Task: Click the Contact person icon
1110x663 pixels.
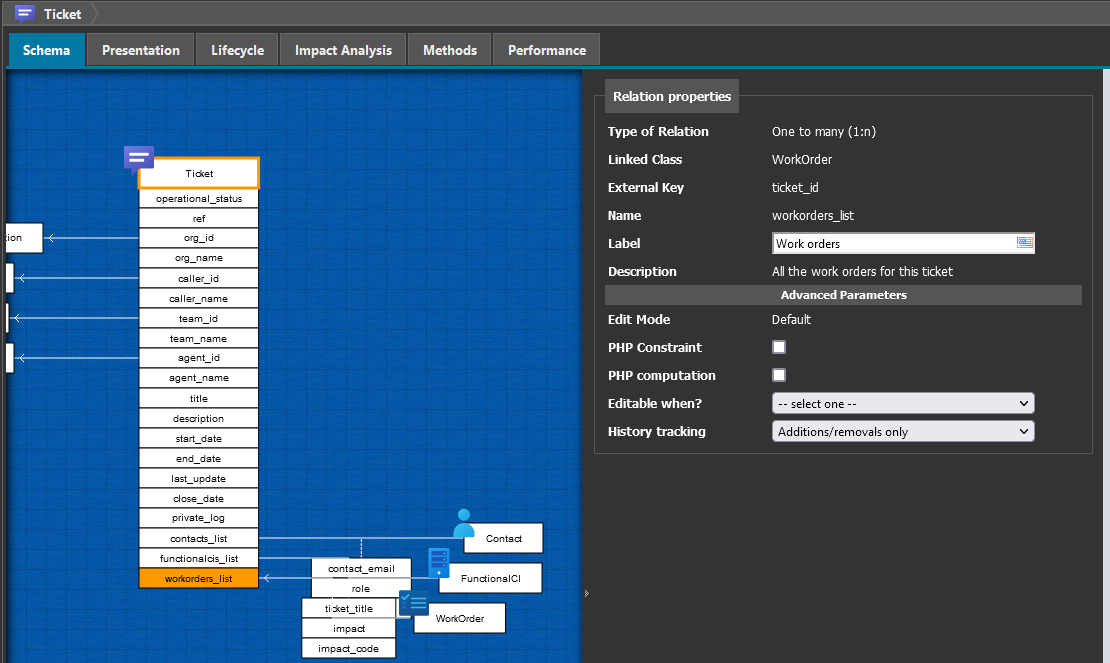Action: 463,524
